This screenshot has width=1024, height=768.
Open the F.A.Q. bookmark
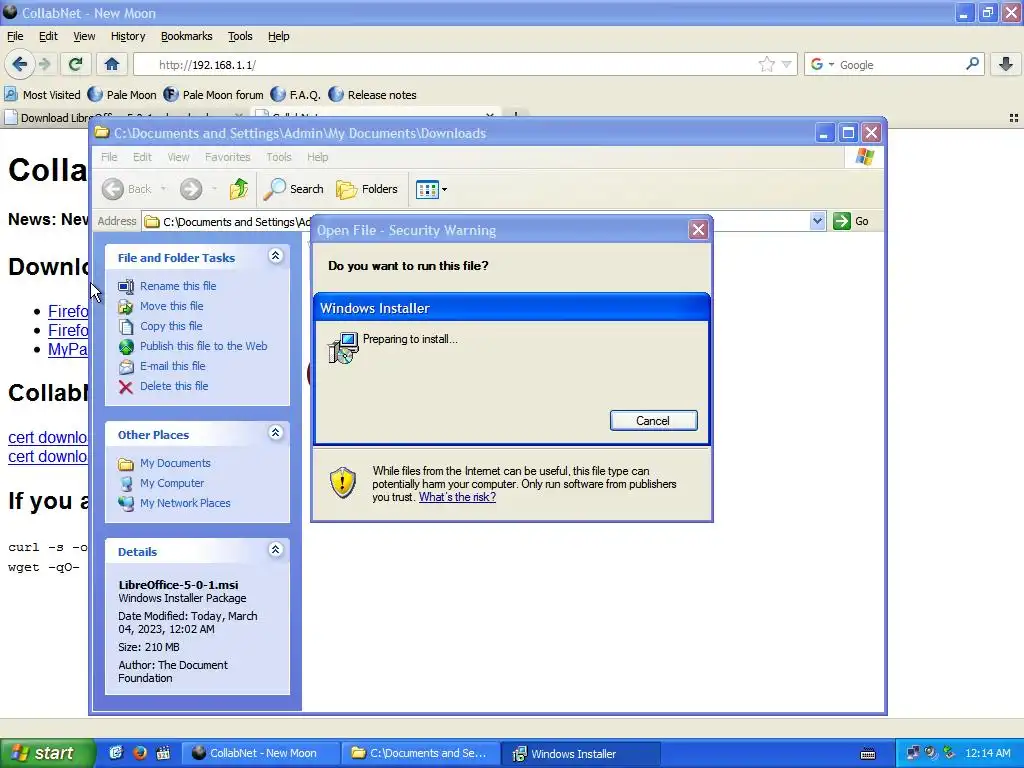296,95
